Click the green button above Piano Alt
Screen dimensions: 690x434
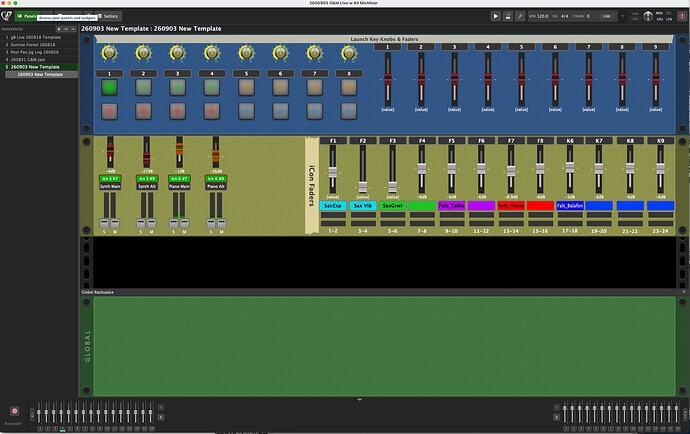216,179
